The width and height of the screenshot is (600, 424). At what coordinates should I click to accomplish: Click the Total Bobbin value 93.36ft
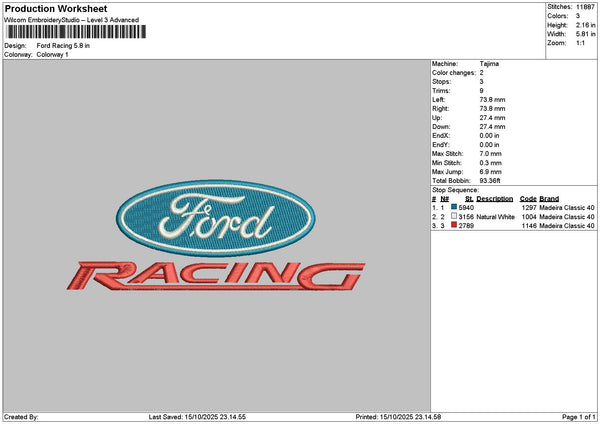click(494, 180)
